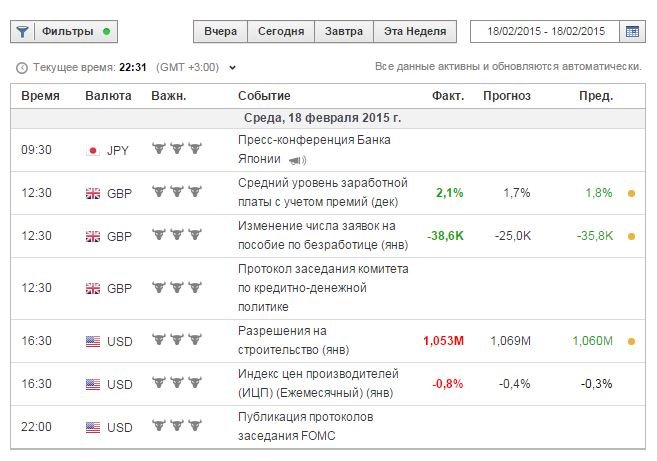Screen dimensions: 657x461
Task: Switch to the Завтра tab
Action: (x=344, y=32)
